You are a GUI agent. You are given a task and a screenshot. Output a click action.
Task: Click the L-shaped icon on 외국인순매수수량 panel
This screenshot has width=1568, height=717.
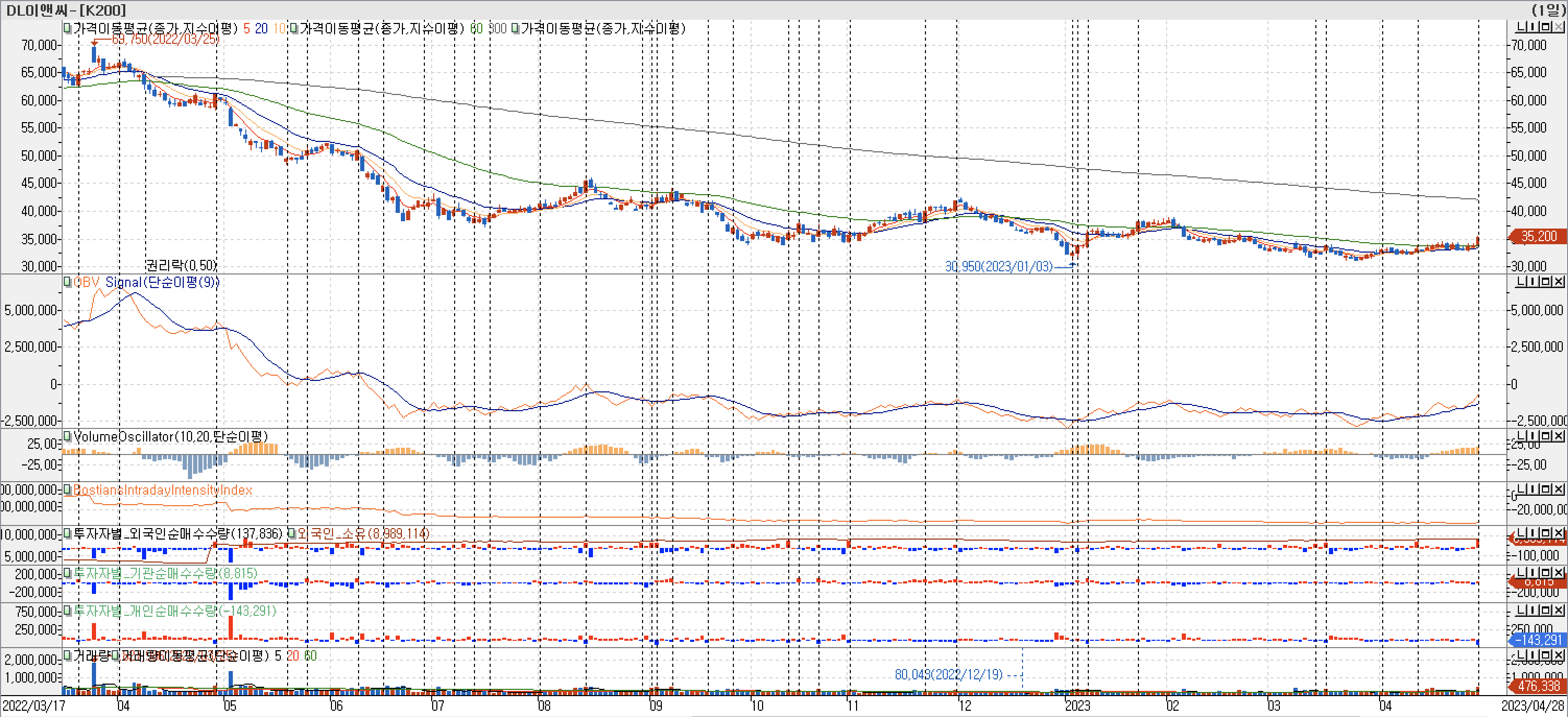click(x=1521, y=533)
